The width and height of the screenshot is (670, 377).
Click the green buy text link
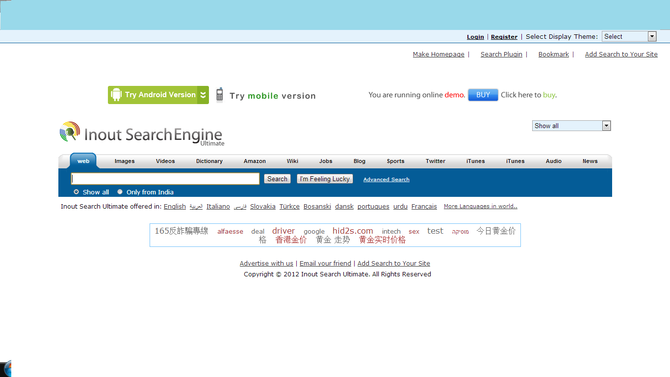pyautogui.click(x=549, y=95)
